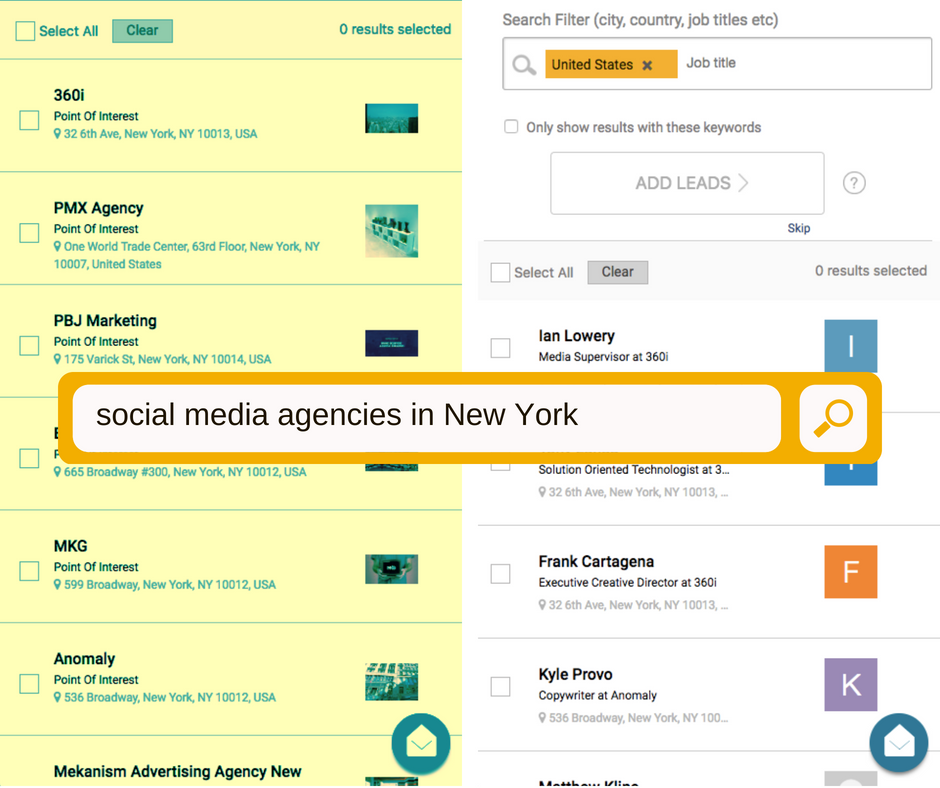Remove the United States filter tag
This screenshot has width=940, height=788.
[647, 65]
